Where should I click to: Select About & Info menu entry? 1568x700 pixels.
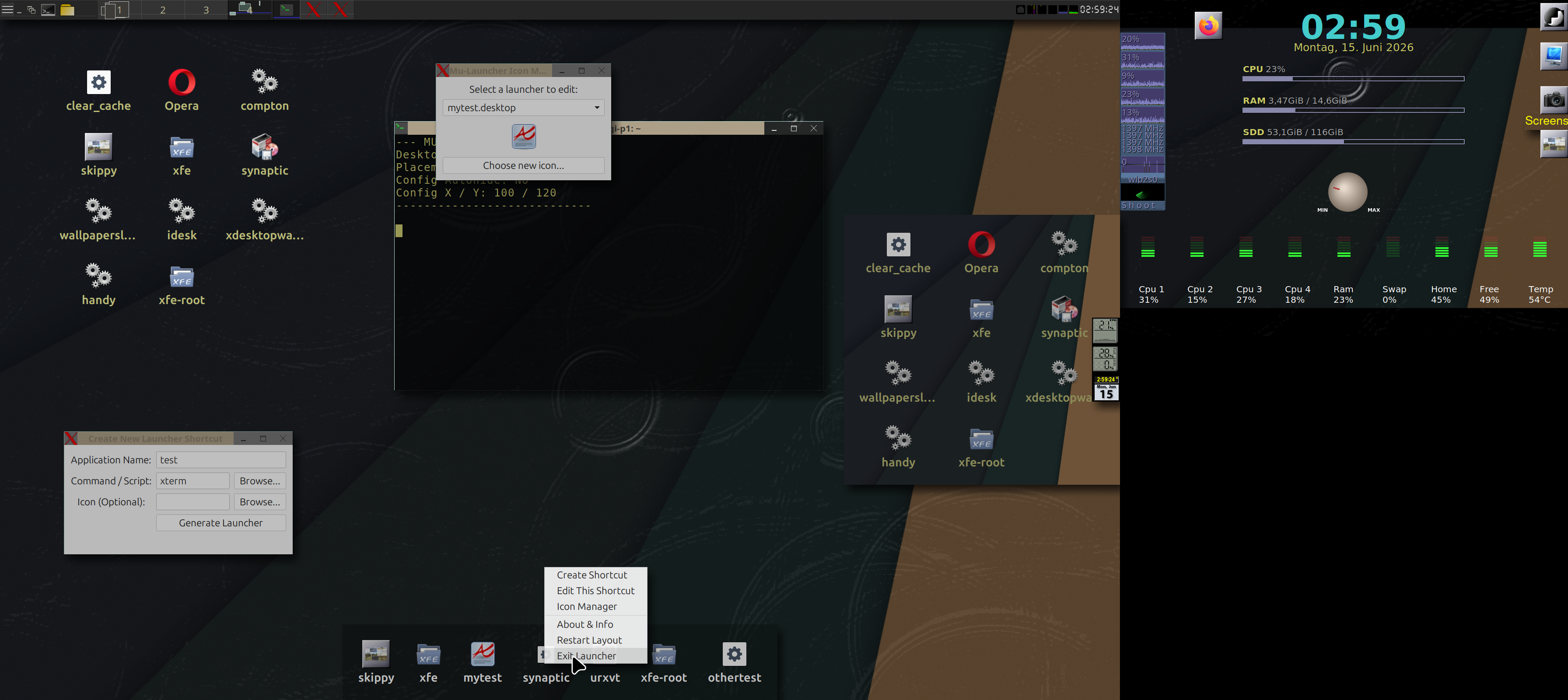click(x=585, y=624)
